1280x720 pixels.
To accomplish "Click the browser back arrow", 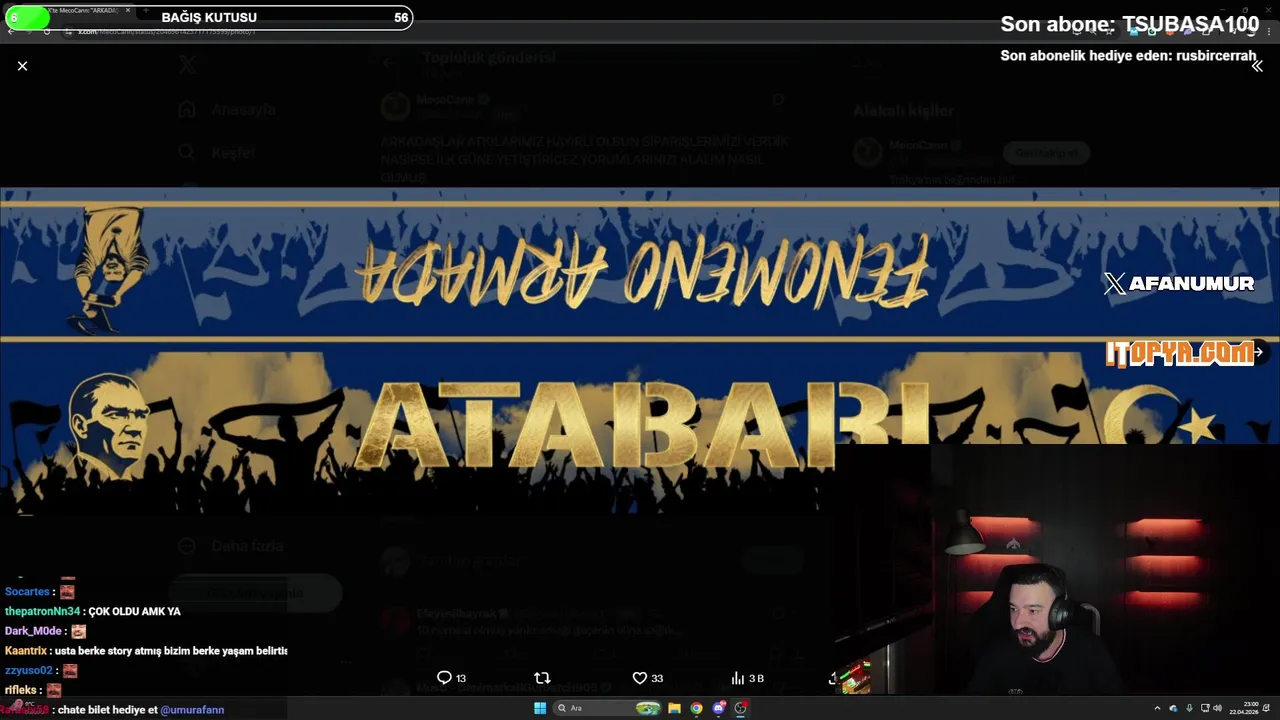I will point(10,32).
